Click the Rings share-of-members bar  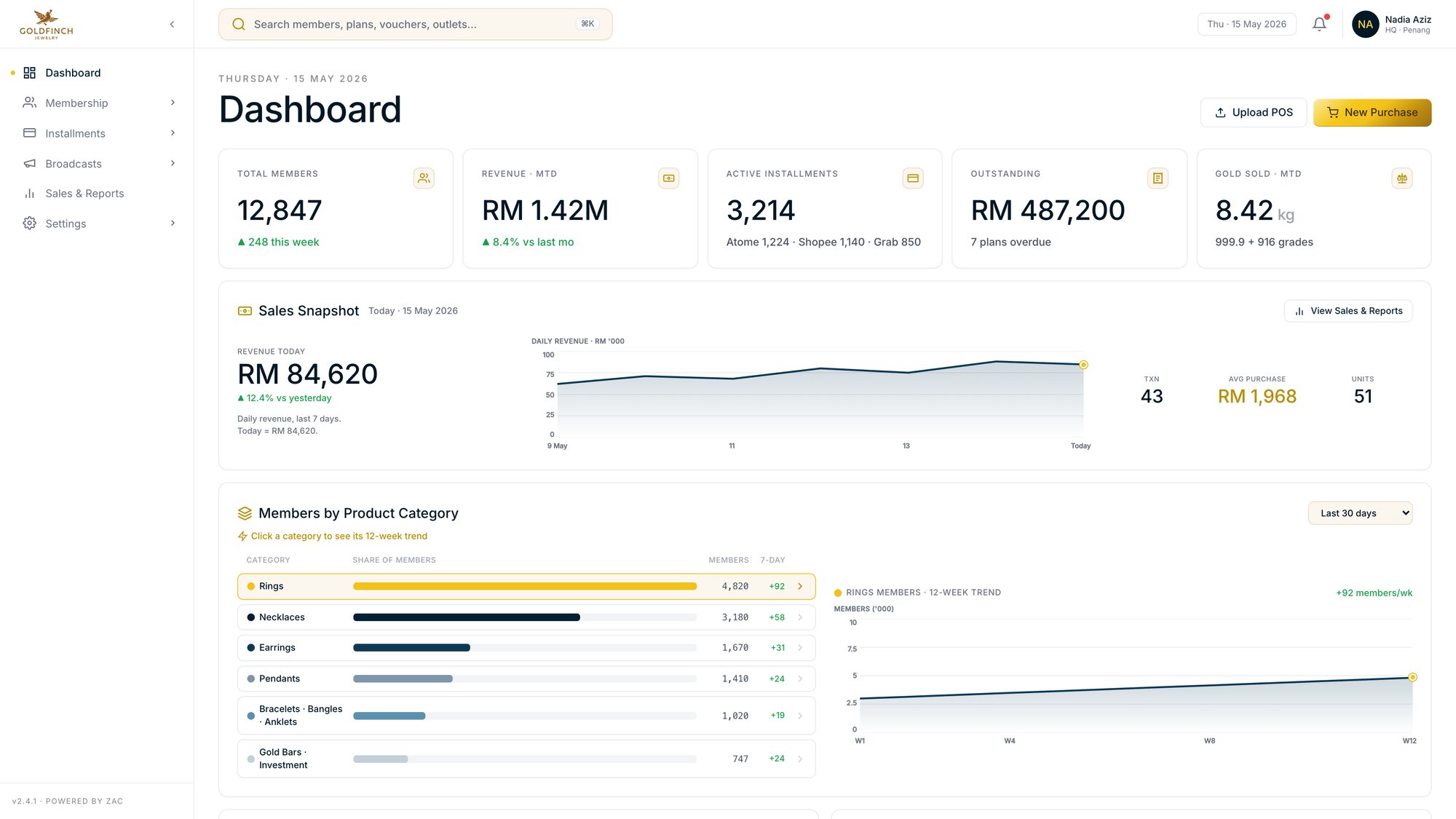click(x=525, y=586)
